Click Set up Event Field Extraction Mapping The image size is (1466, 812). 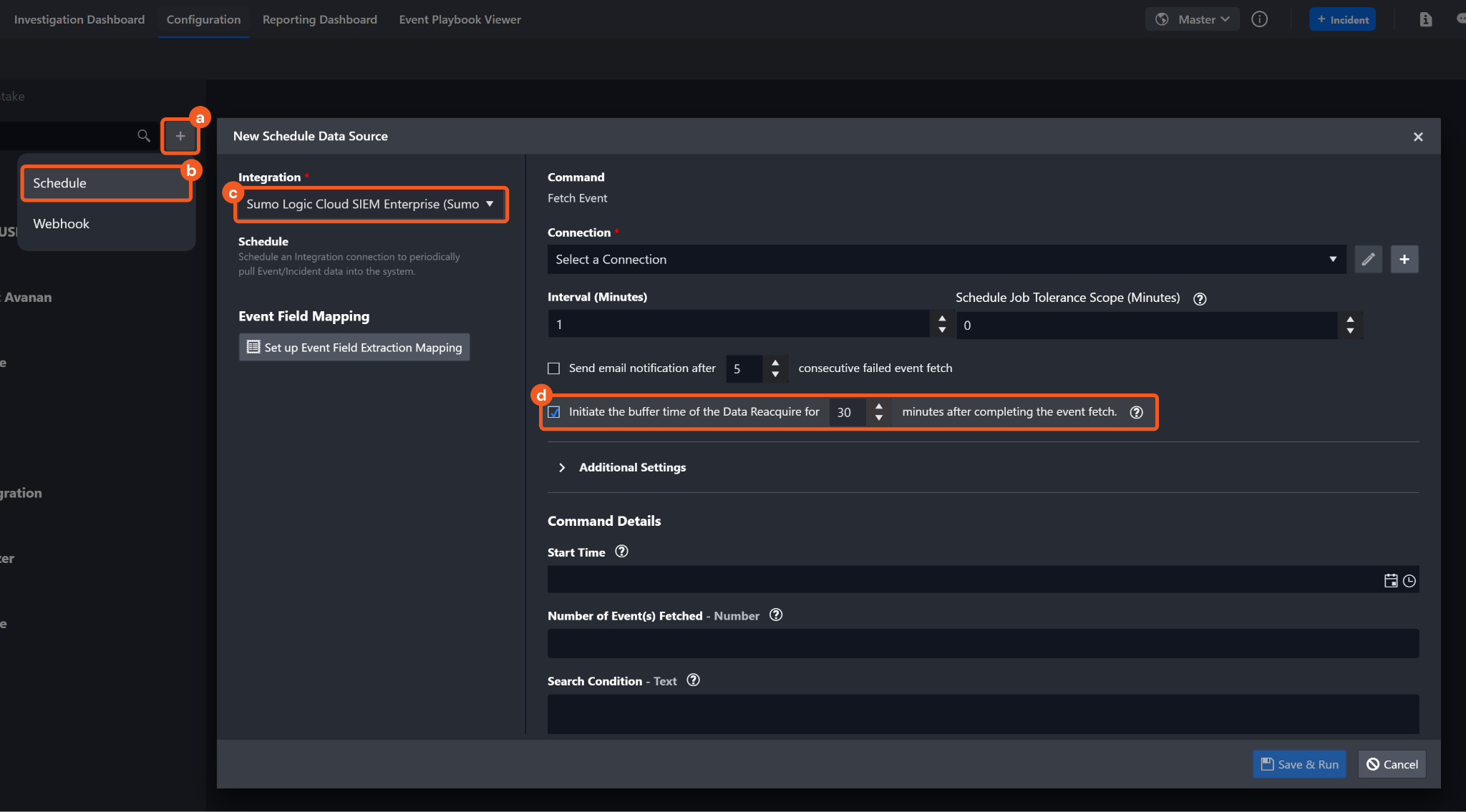pos(354,348)
